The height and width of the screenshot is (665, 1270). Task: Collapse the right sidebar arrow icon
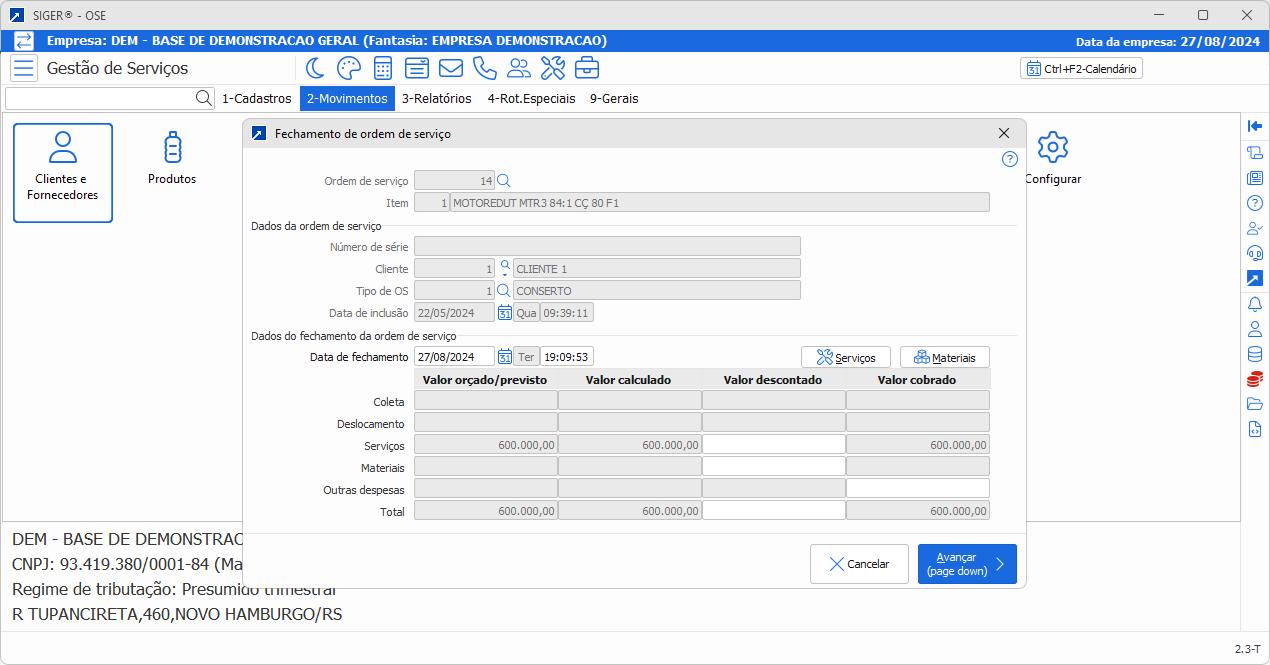[x=1254, y=126]
